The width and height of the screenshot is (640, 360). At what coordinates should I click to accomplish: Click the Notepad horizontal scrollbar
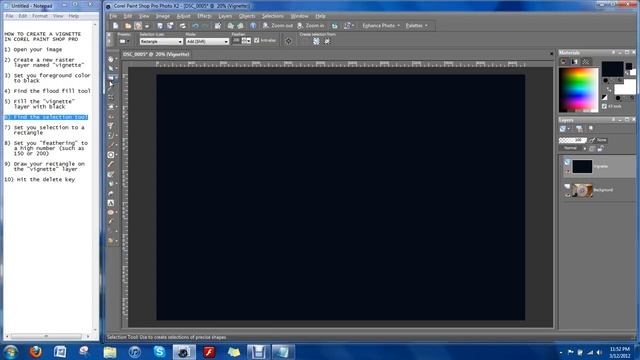tap(46, 336)
